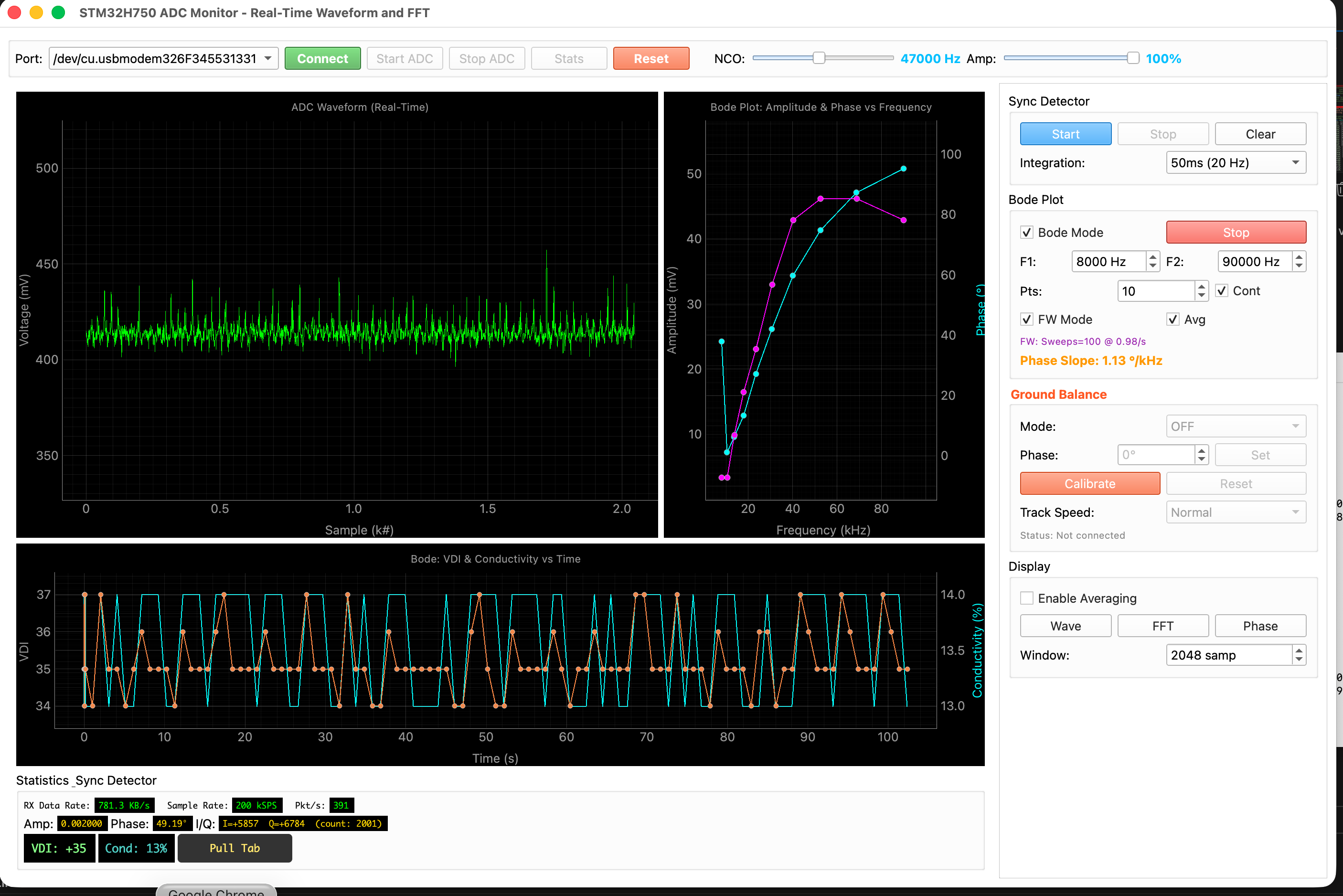The image size is (1343, 896).
Task: Increase Pts value with up arrow
Action: 1201,286
